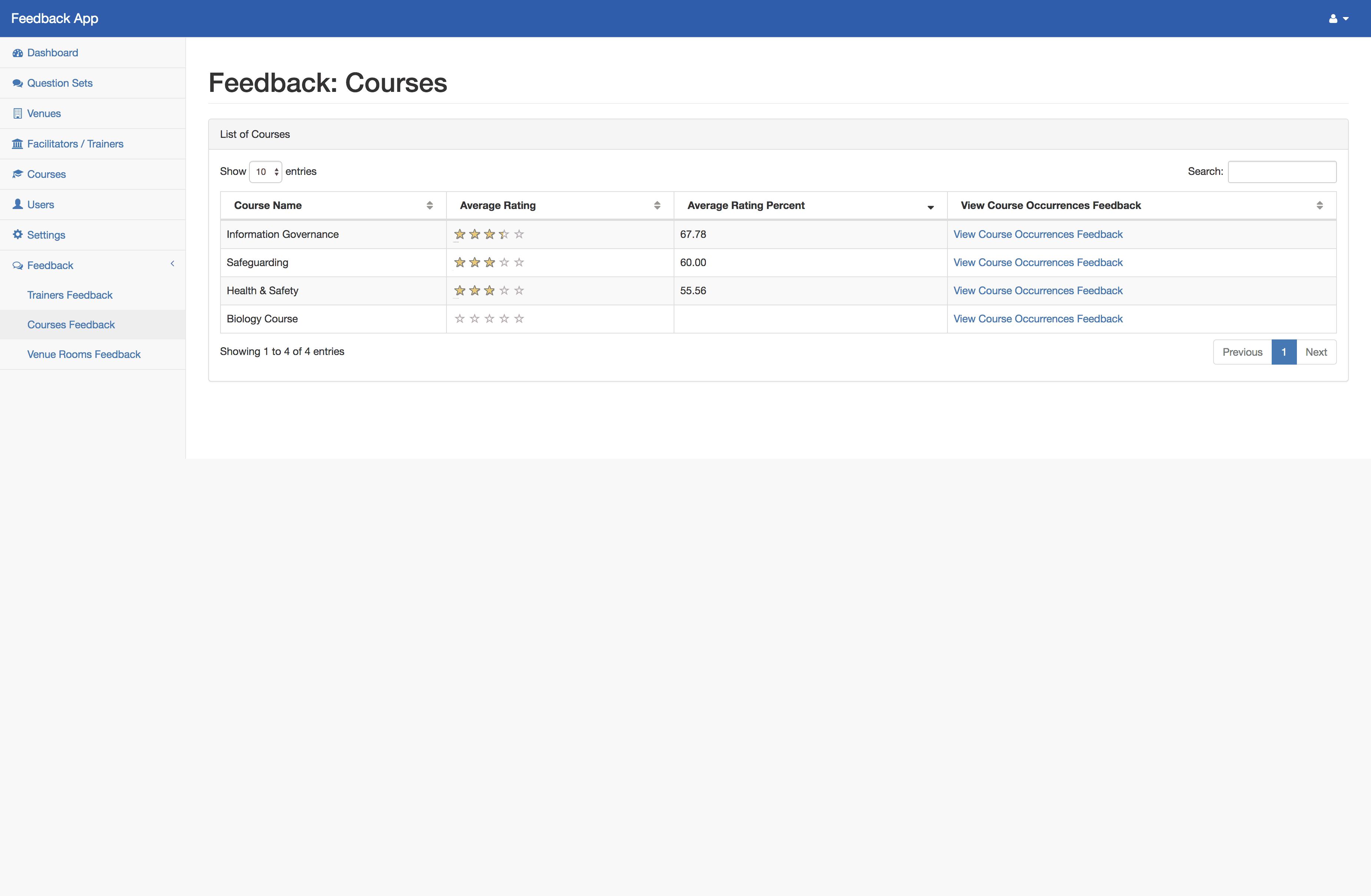The width and height of the screenshot is (1371, 896).
Task: View feedback for Health & Safety course
Action: (x=1038, y=291)
